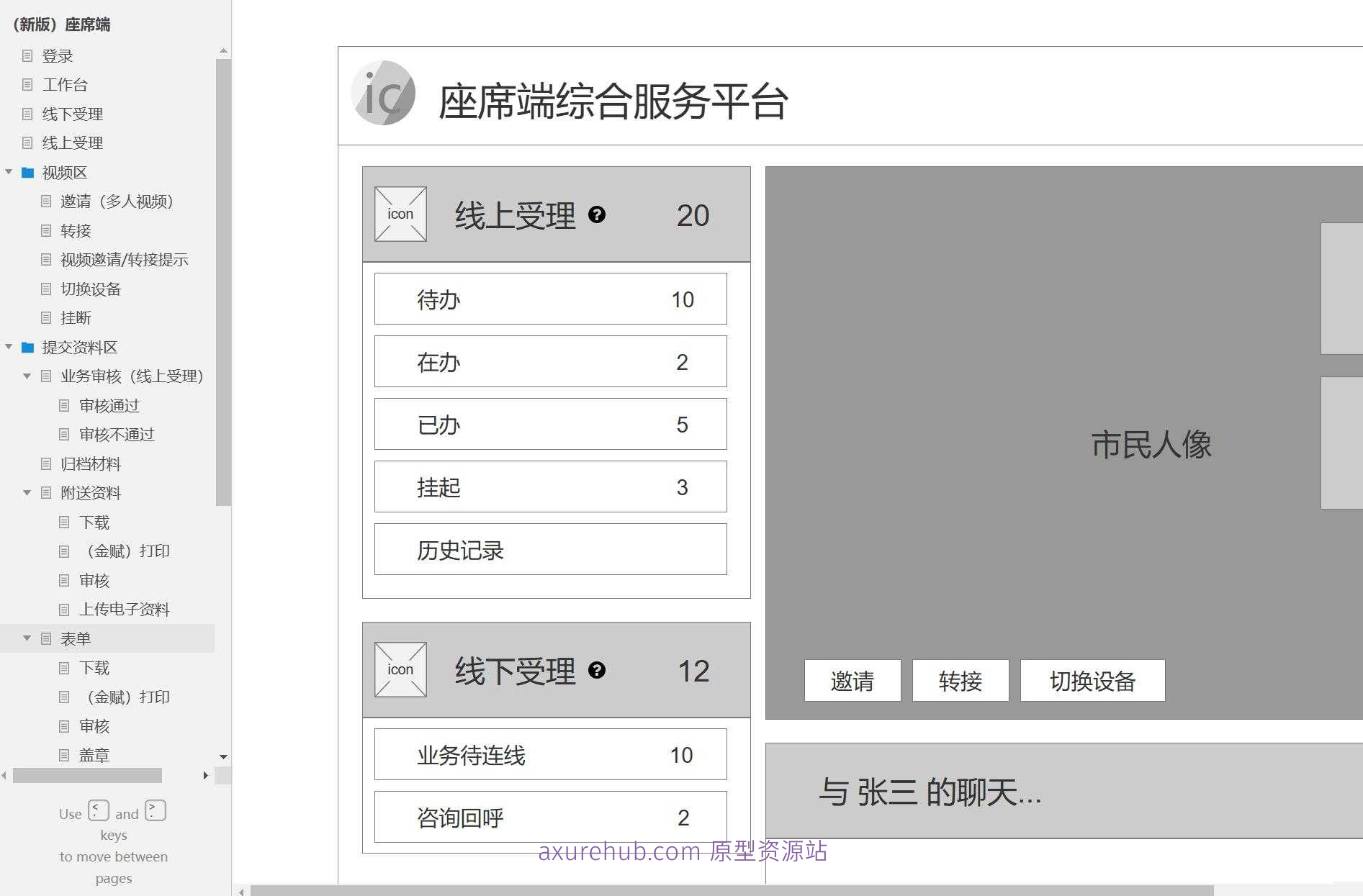1363x896 pixels.
Task: Click the page icon beside 挂断
Action: [x=45, y=317]
